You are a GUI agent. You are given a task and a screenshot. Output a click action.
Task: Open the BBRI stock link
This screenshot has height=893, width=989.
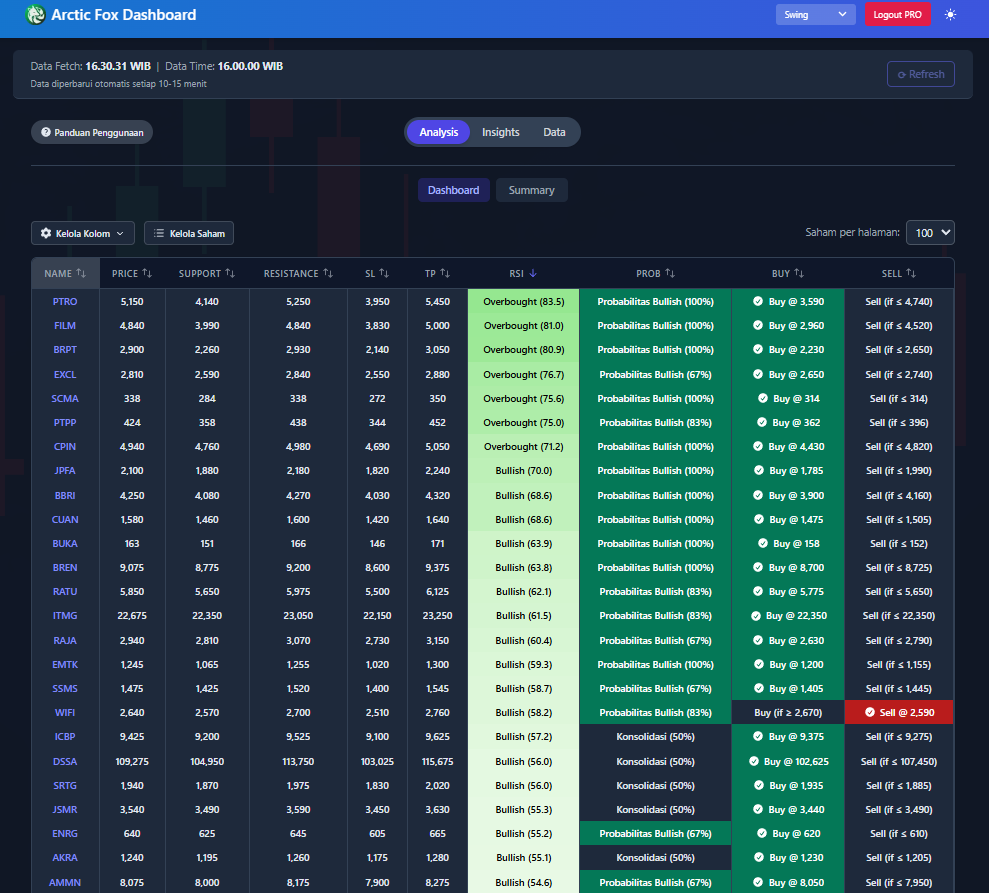(x=65, y=496)
